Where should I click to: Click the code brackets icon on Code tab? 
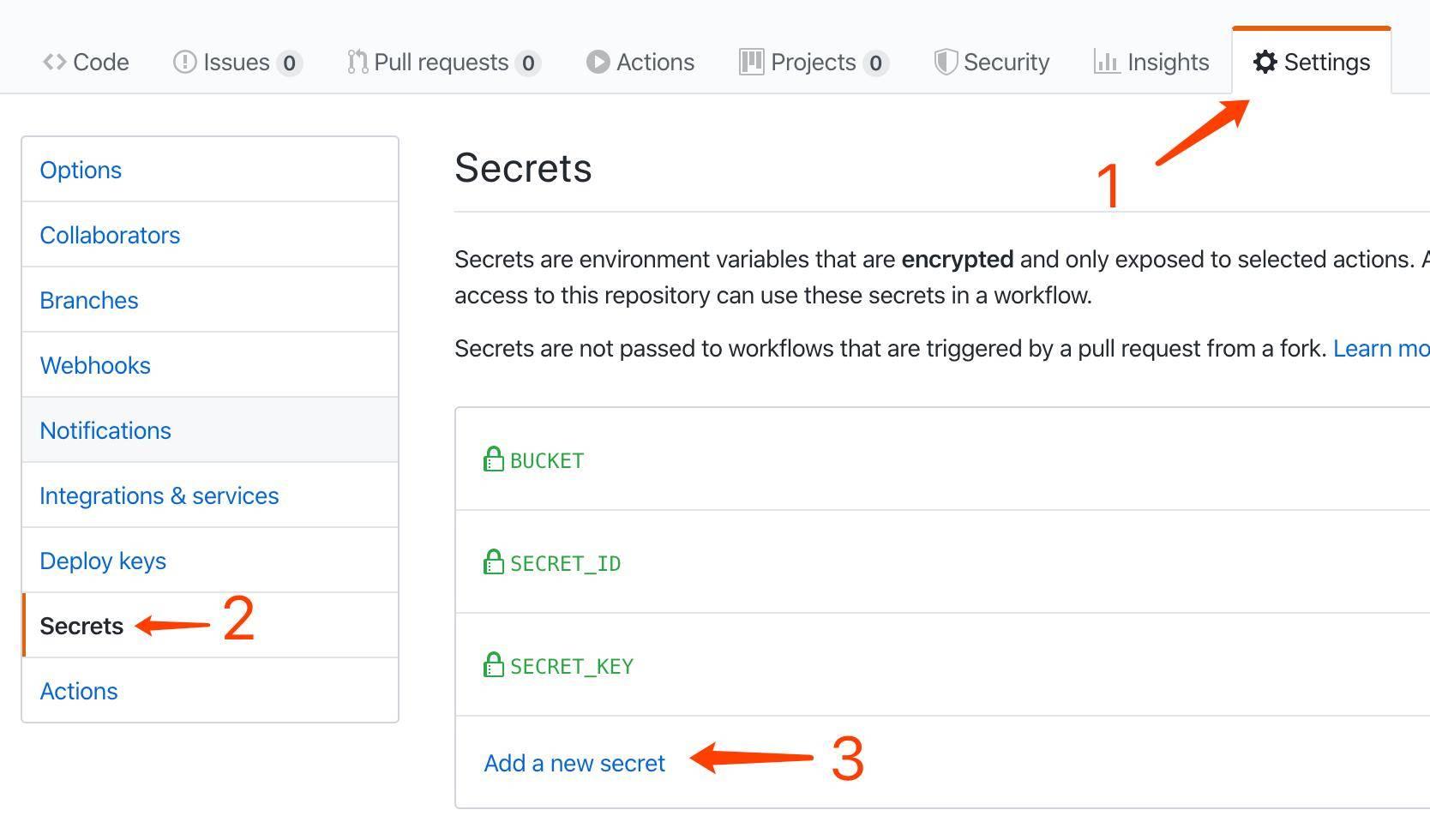(53, 61)
